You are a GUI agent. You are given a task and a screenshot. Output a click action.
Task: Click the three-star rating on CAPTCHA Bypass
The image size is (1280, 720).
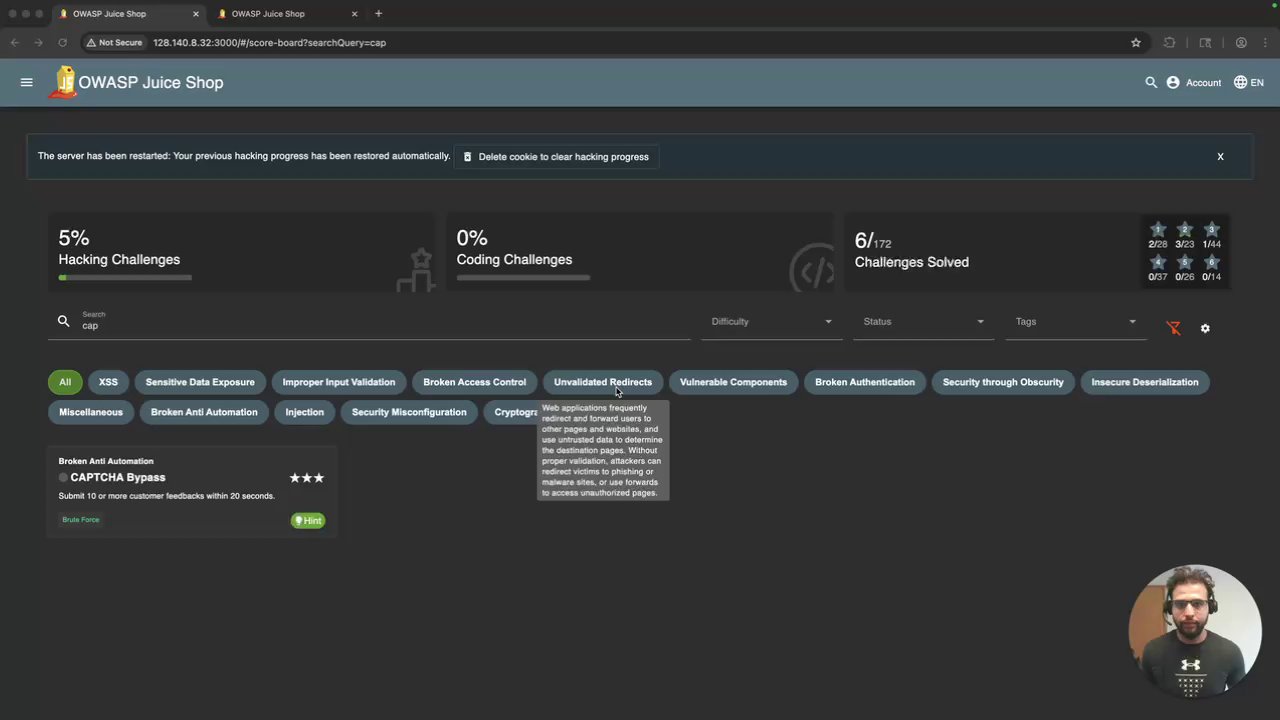click(x=307, y=478)
